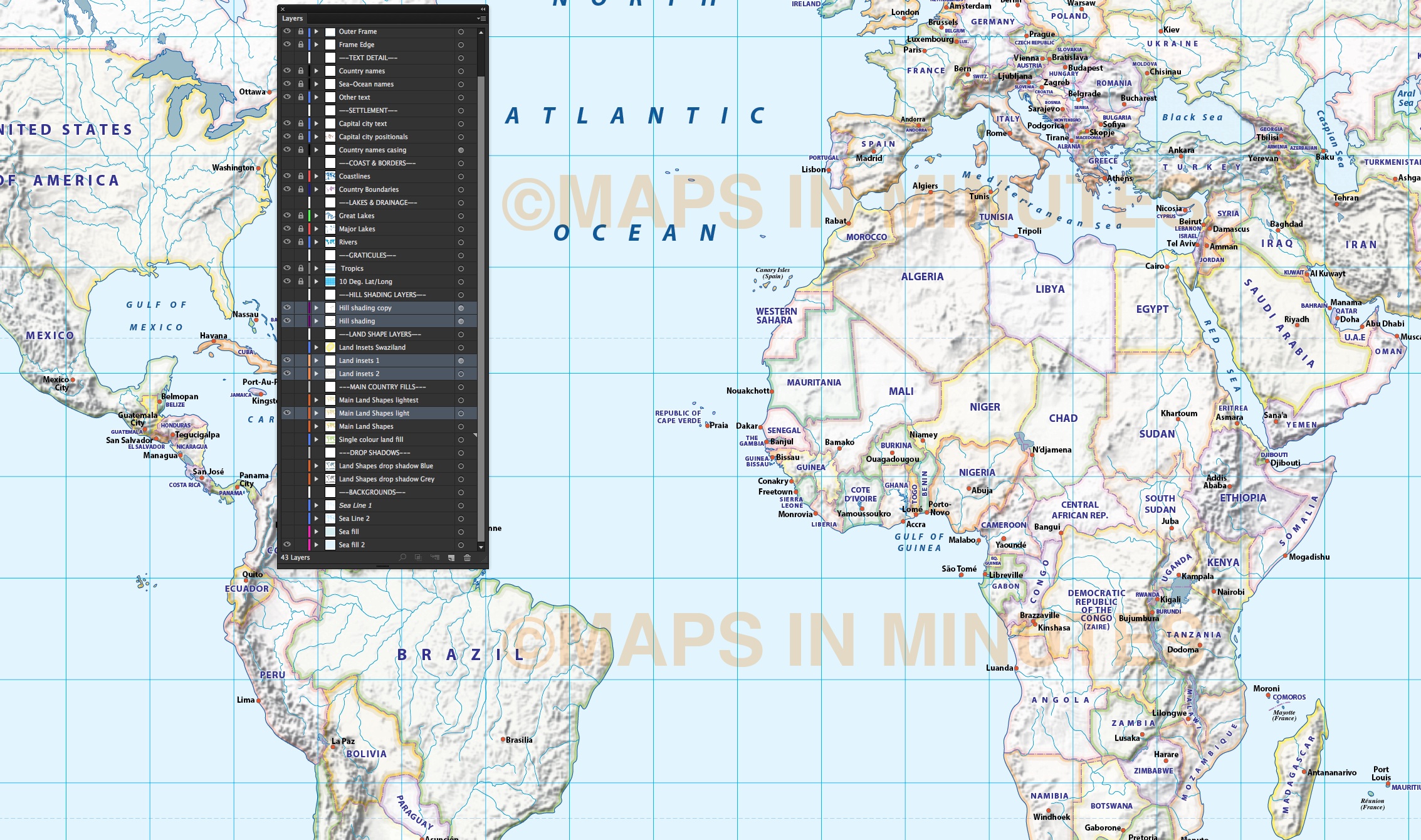Show the Main Land Shapes lightest layer
The image size is (1421, 840).
(287, 399)
